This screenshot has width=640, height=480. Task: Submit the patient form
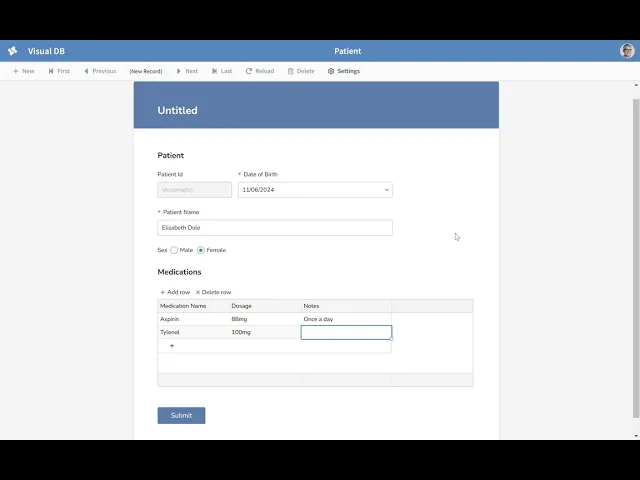coord(181,416)
